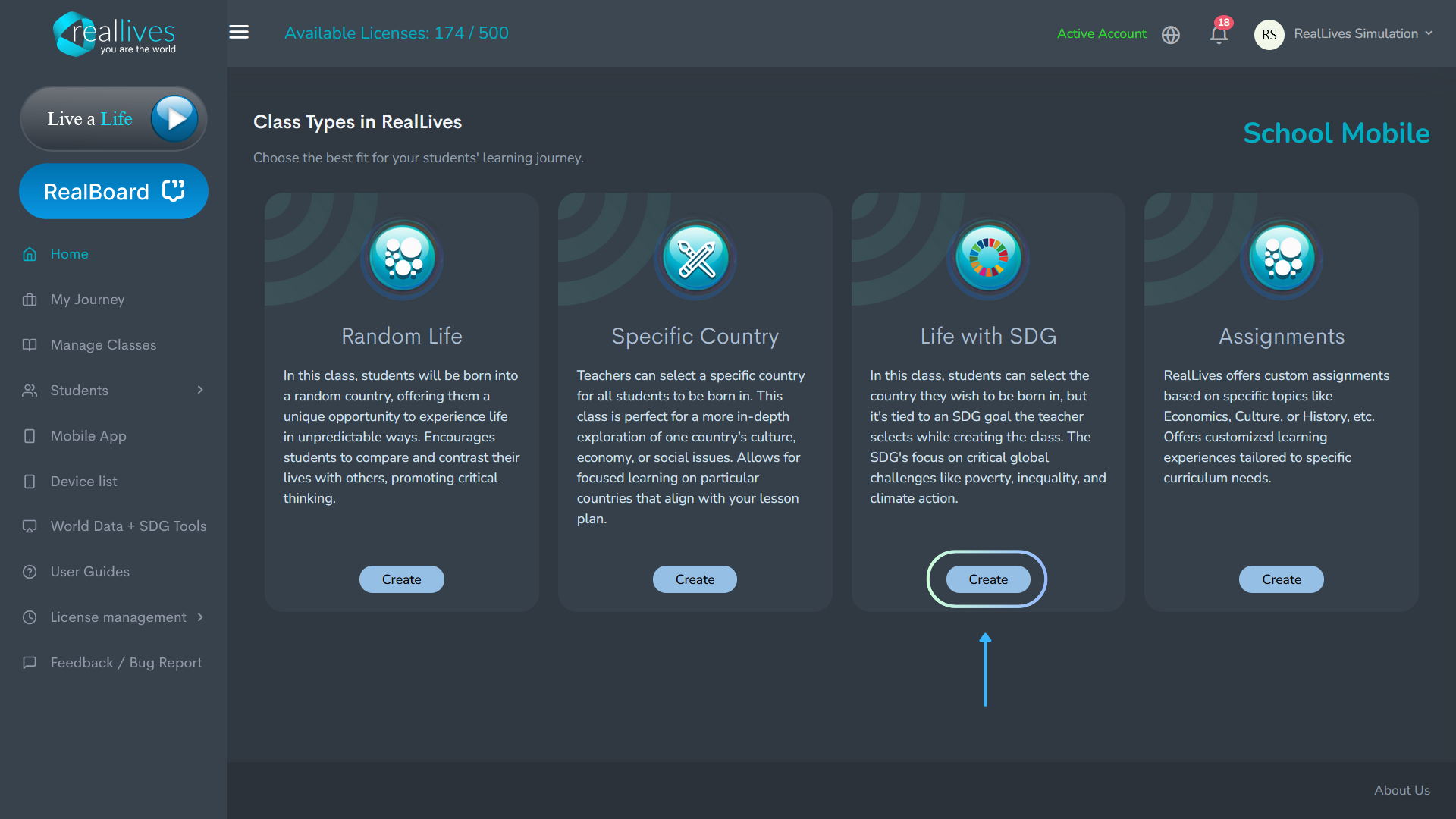Create an Assignments class
The width and height of the screenshot is (1456, 819).
click(1282, 579)
